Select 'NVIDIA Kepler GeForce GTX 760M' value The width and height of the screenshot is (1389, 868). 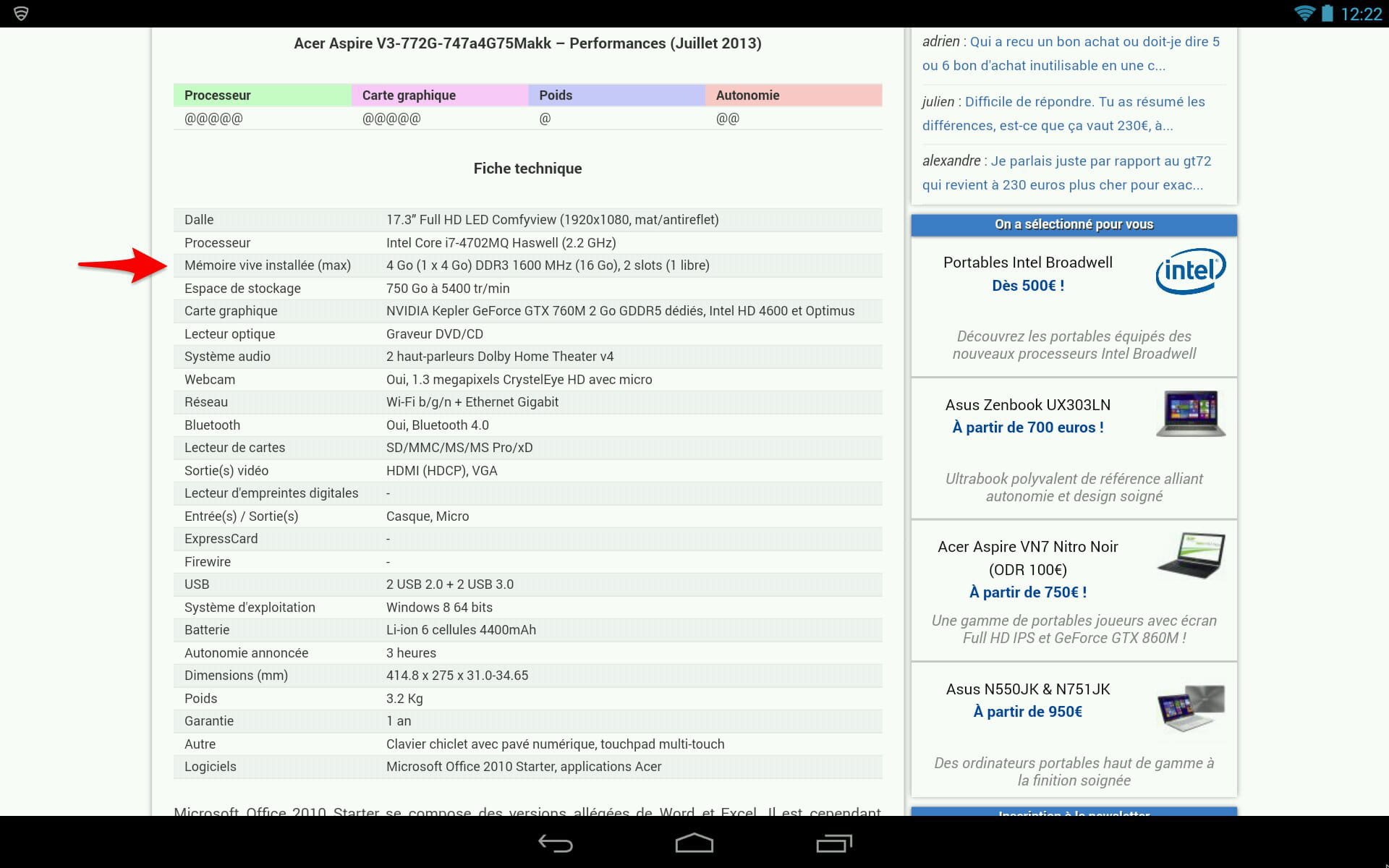tap(620, 311)
